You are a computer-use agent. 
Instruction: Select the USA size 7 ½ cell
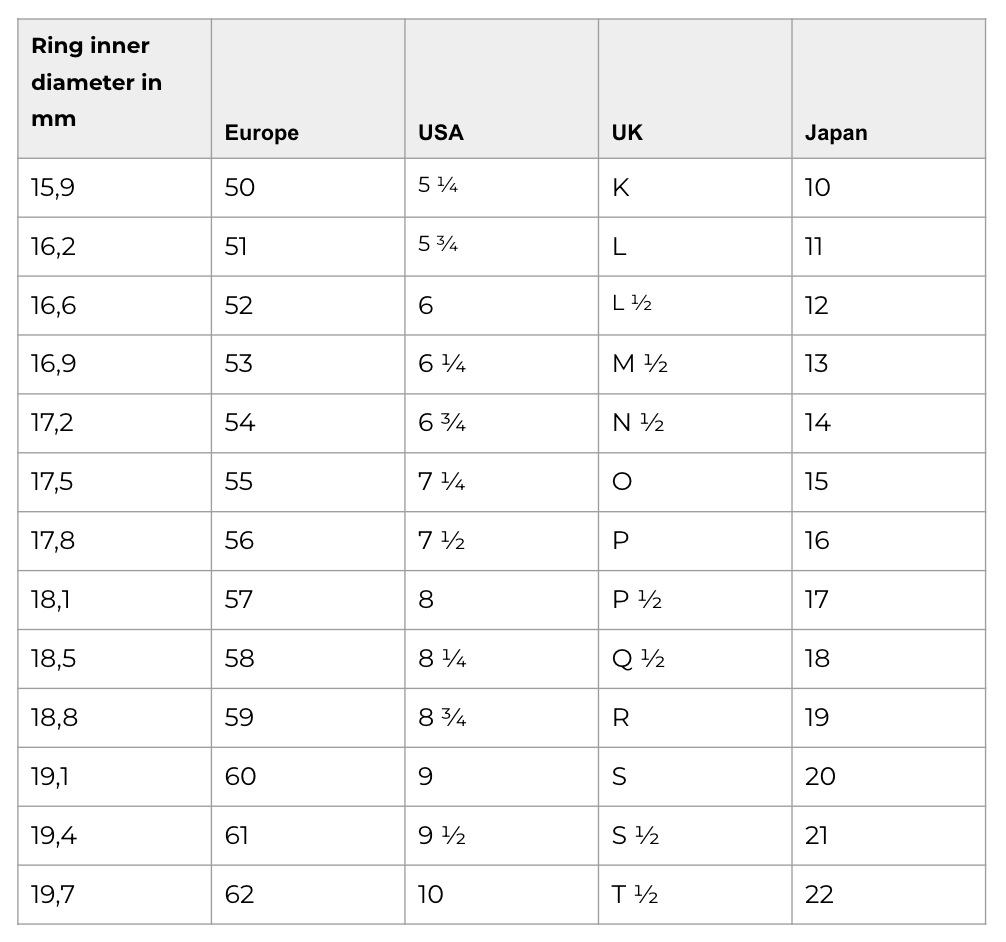(x=442, y=541)
